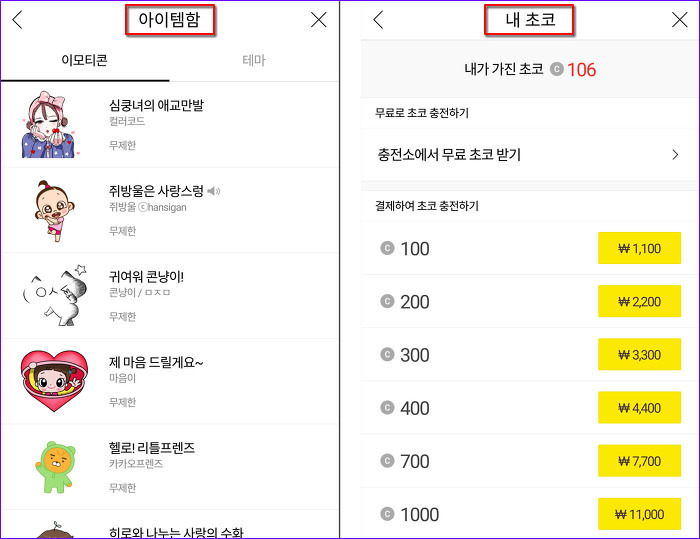
Task: Switch to the 테마 tab
Action: coord(254,60)
